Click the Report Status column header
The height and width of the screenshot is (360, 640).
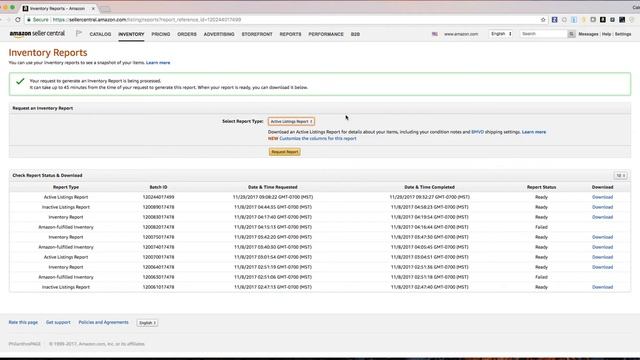pos(541,187)
